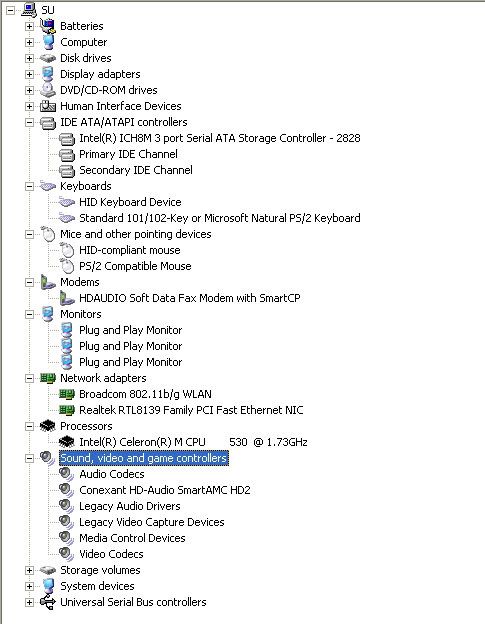Viewport: 485px width, 624px height.
Task: Collapse the Monitors node
Action: click(x=29, y=314)
